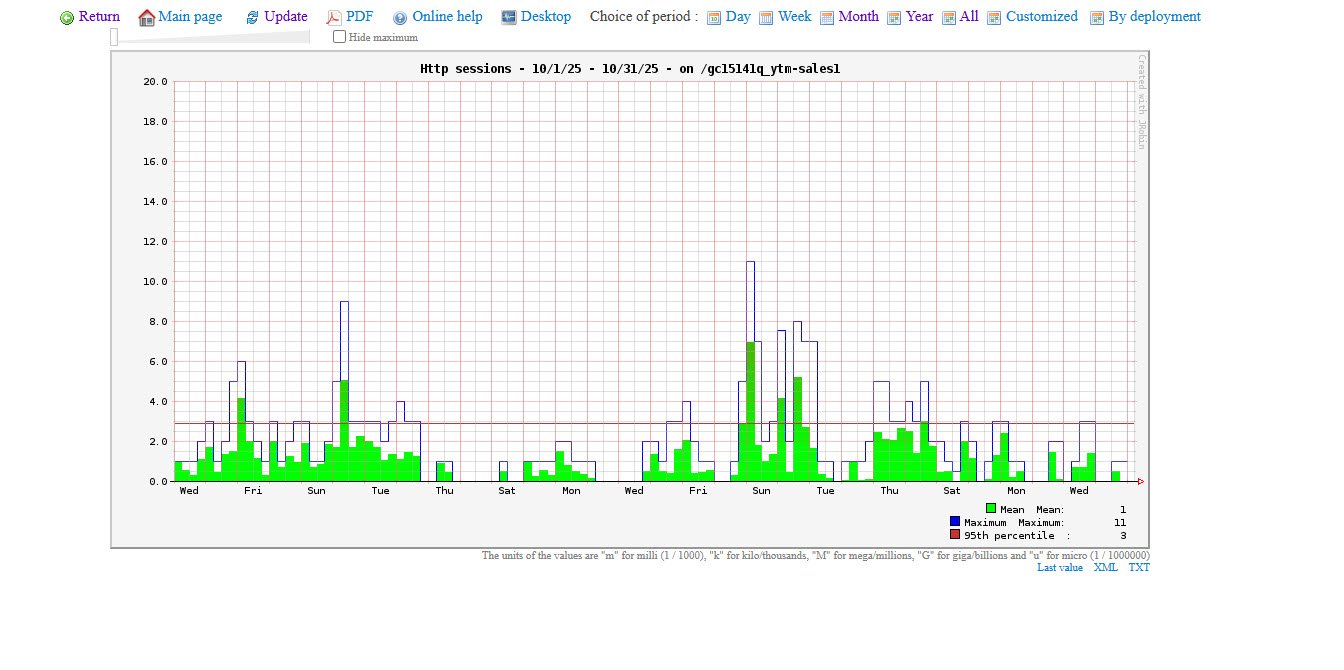Click the Online help question icon
The height and width of the screenshot is (670, 1344).
pyautogui.click(x=400, y=18)
